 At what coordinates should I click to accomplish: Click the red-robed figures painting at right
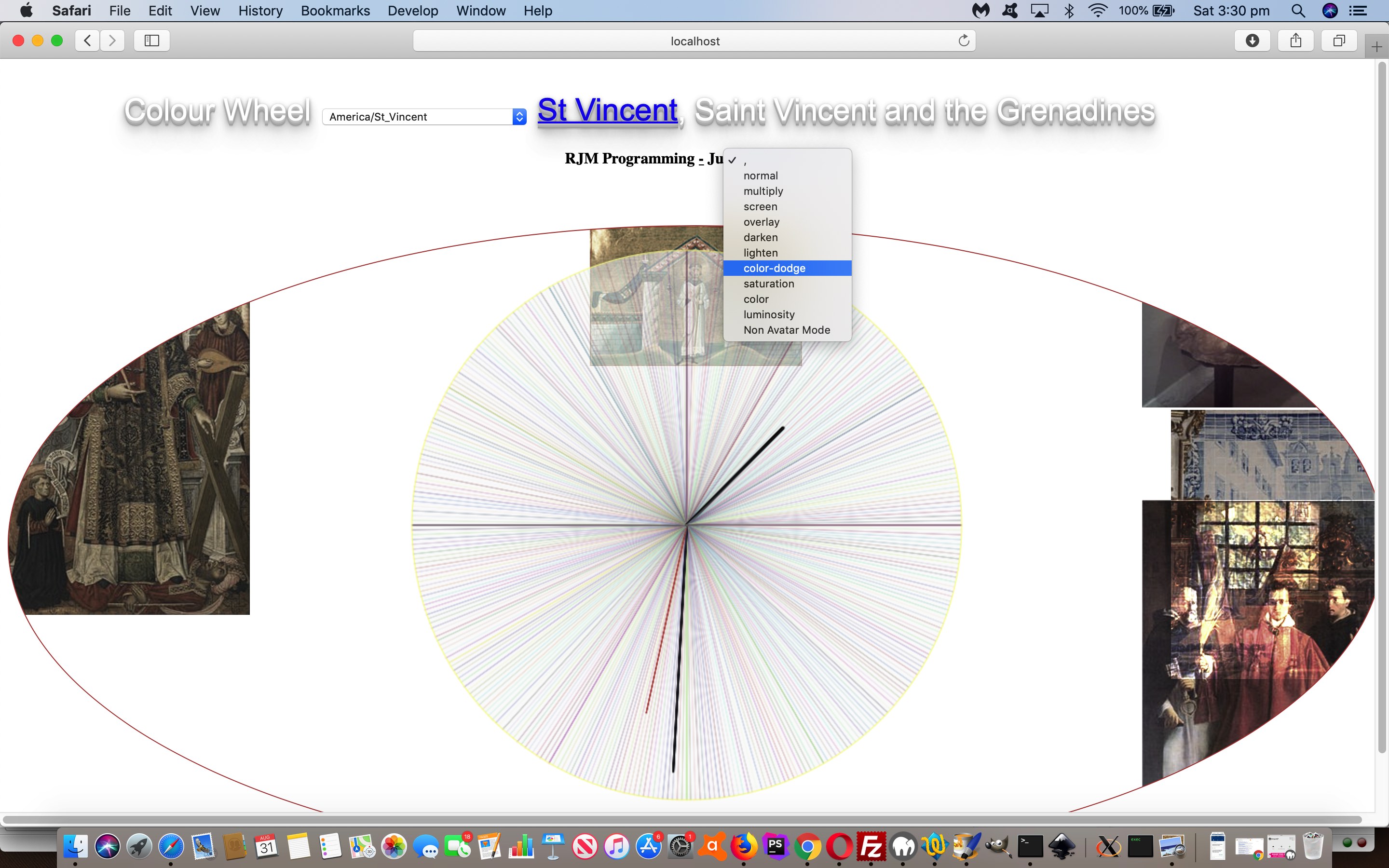coord(1257,643)
